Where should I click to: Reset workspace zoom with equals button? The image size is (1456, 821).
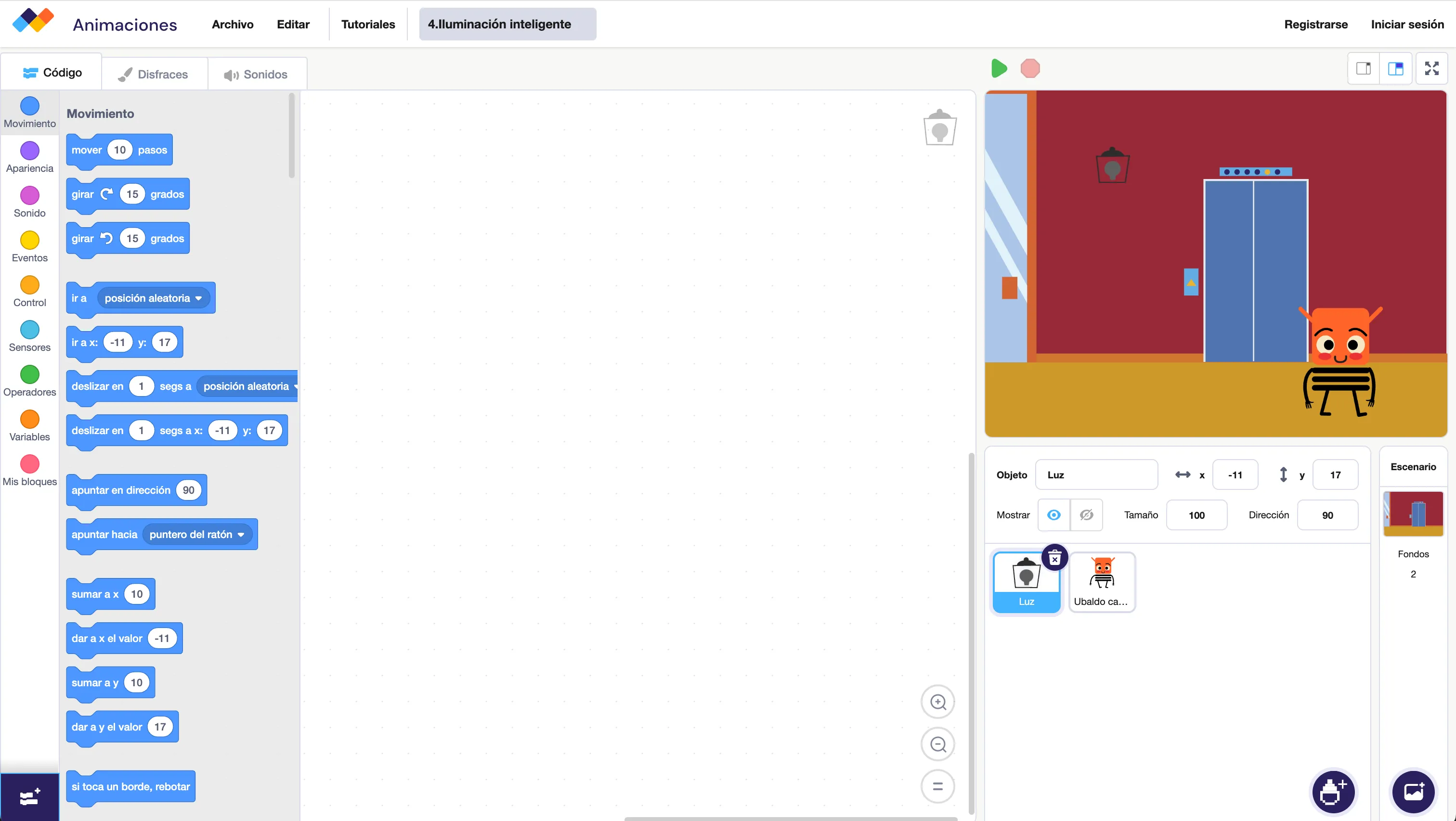[x=938, y=786]
